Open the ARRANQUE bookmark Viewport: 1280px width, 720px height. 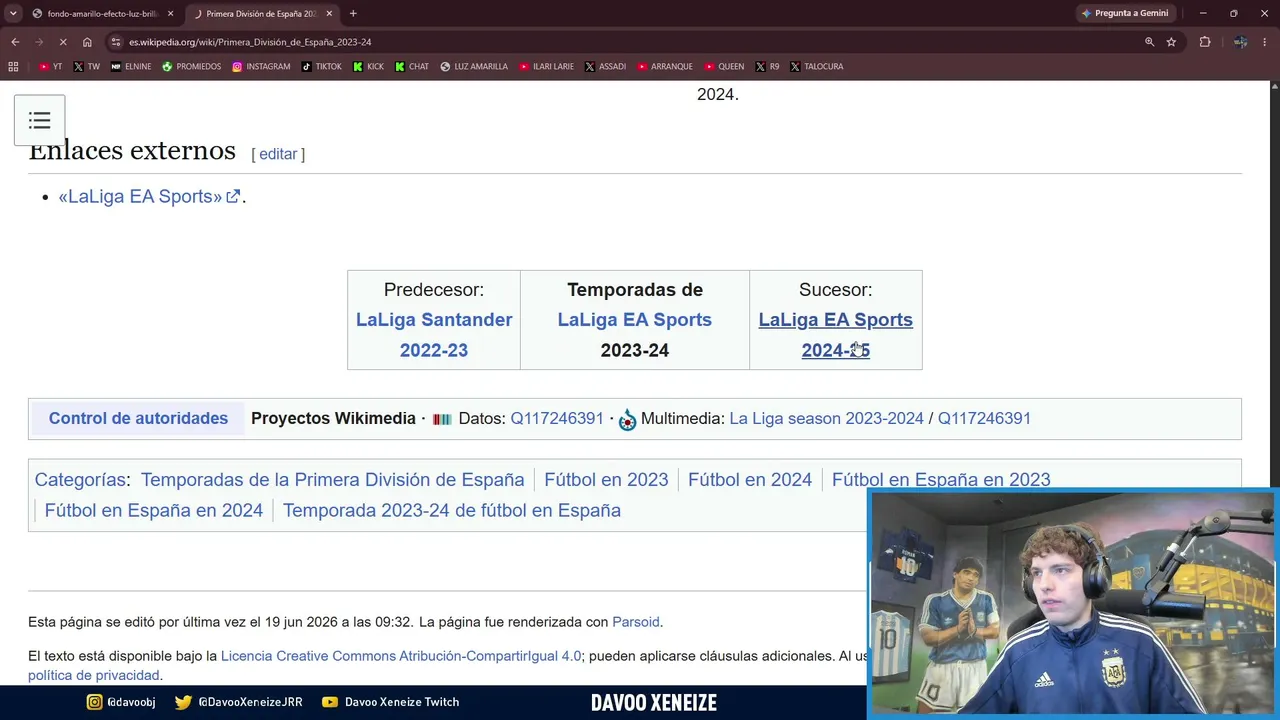coord(665,67)
